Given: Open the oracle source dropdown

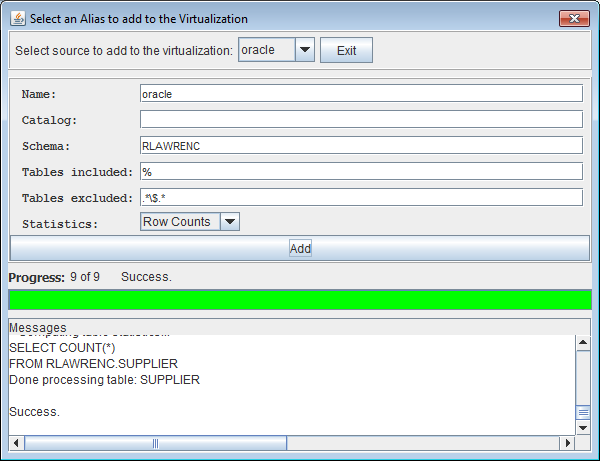Looking at the screenshot, I should 305,50.
